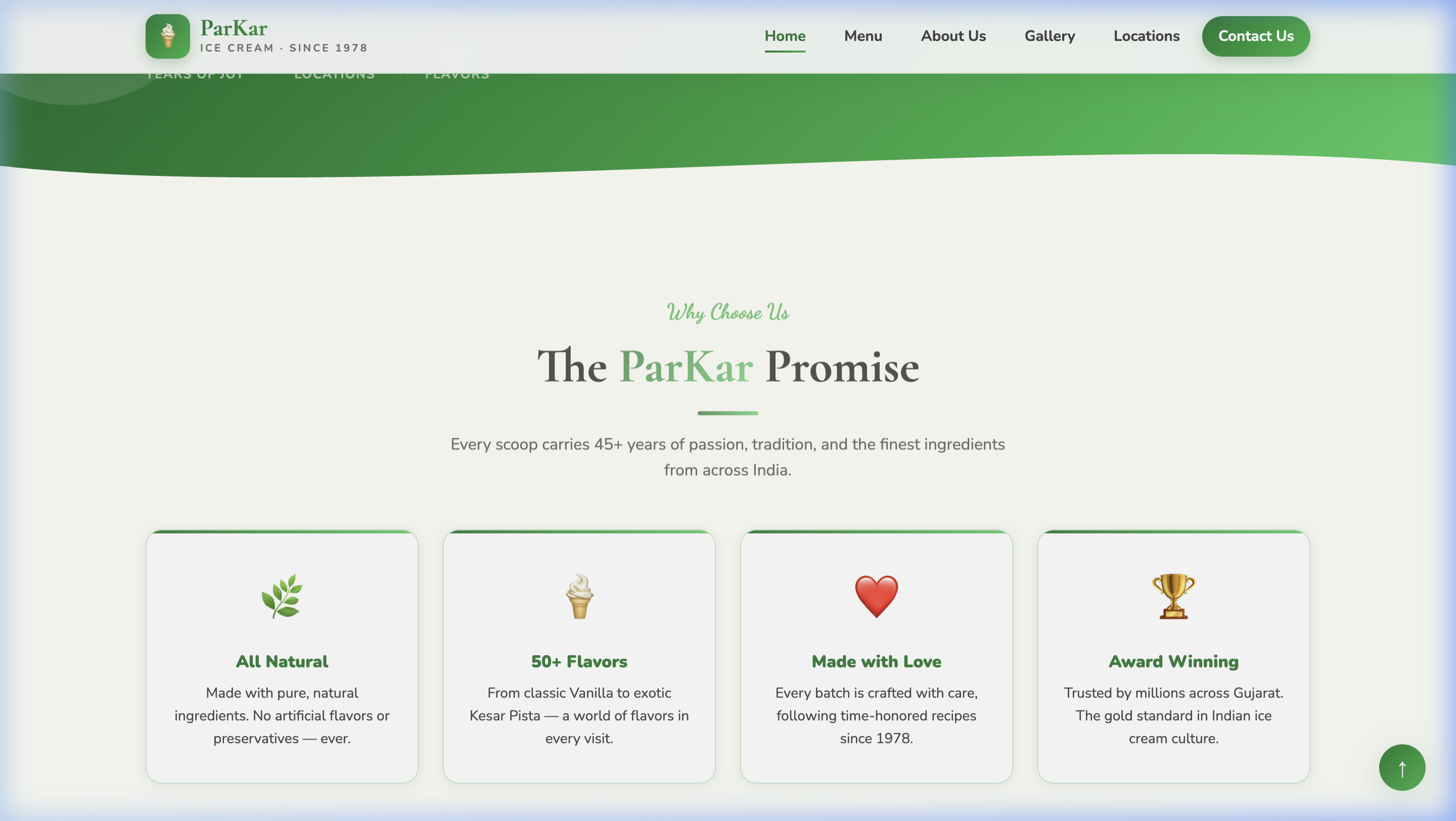This screenshot has width=1456, height=821.
Task: Open the Menu navigation link
Action: point(862,36)
